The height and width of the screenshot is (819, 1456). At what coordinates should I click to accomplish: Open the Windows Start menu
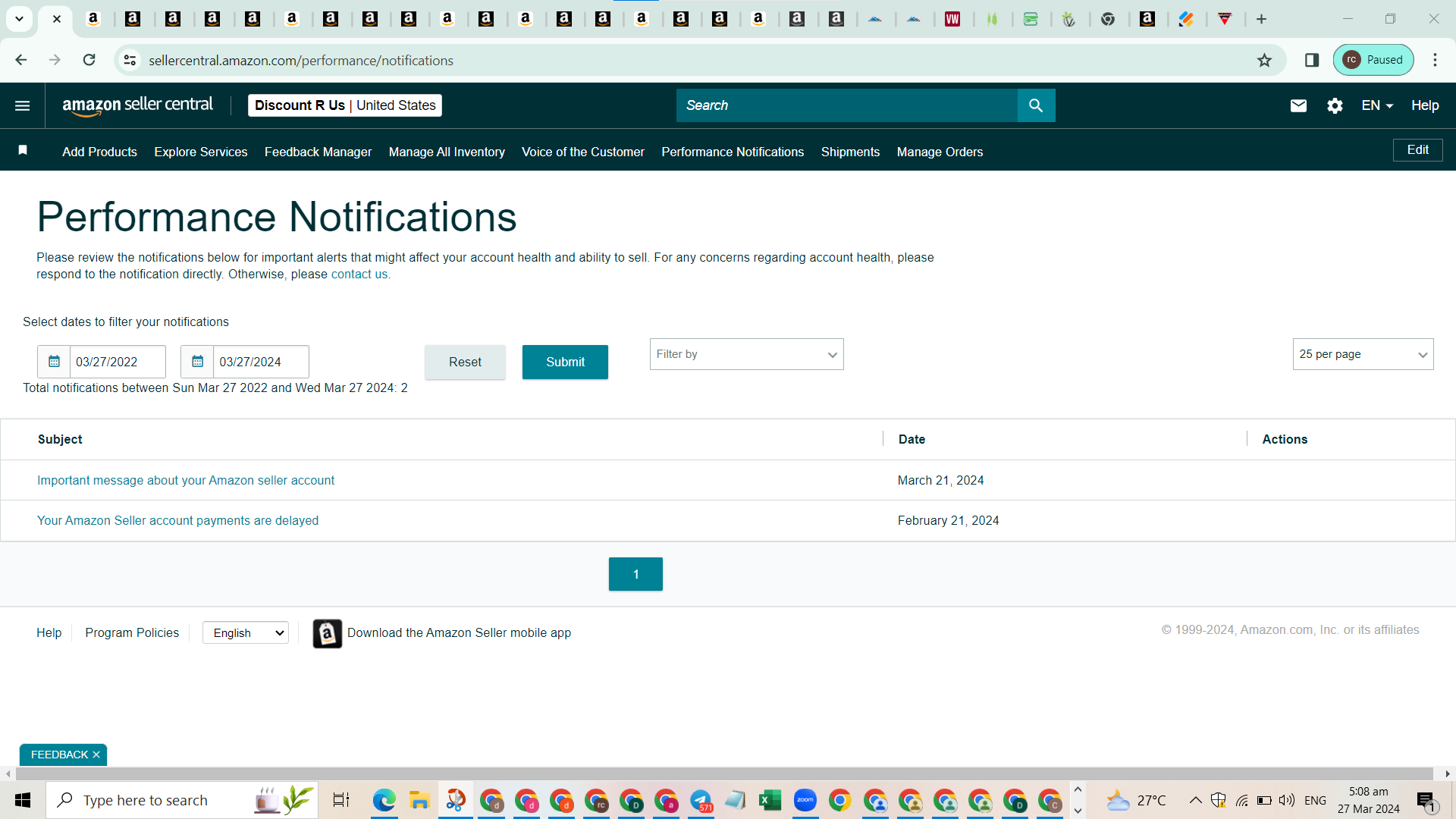23,800
